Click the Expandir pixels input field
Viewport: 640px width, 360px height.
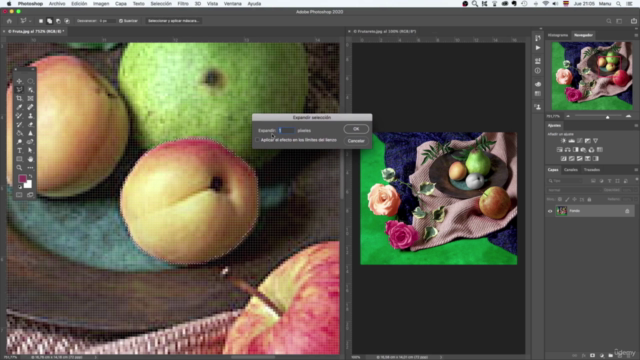[286, 130]
